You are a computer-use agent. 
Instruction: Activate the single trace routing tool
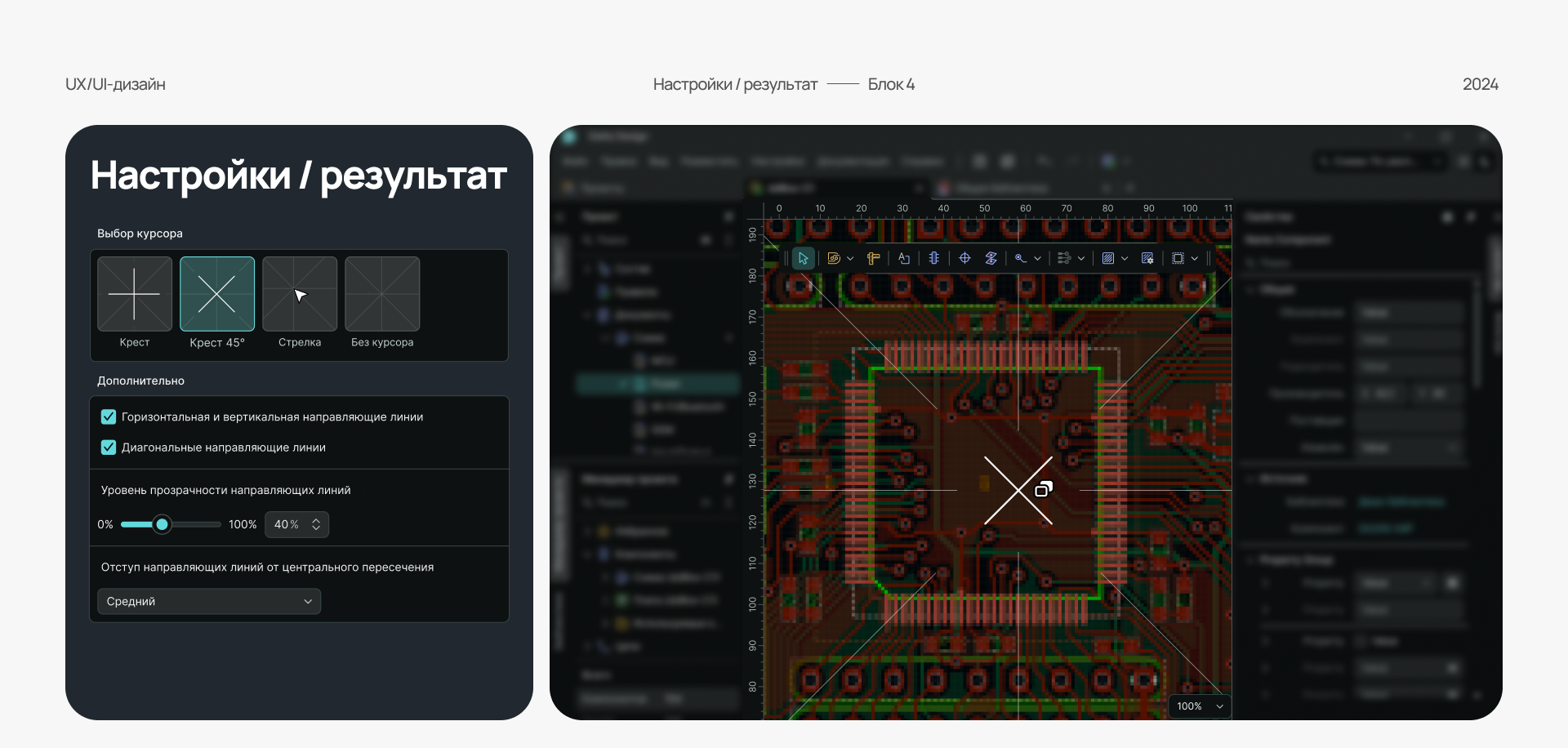tap(1021, 258)
